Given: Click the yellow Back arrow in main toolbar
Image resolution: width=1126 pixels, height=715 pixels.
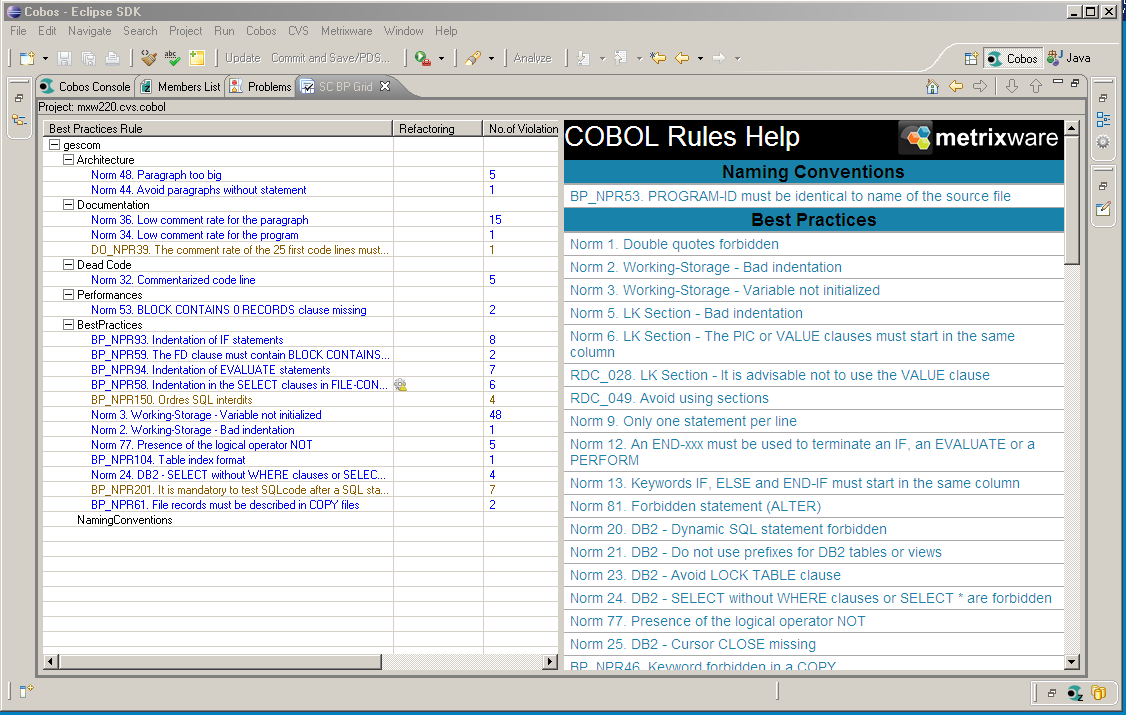Looking at the screenshot, I should (682, 58).
